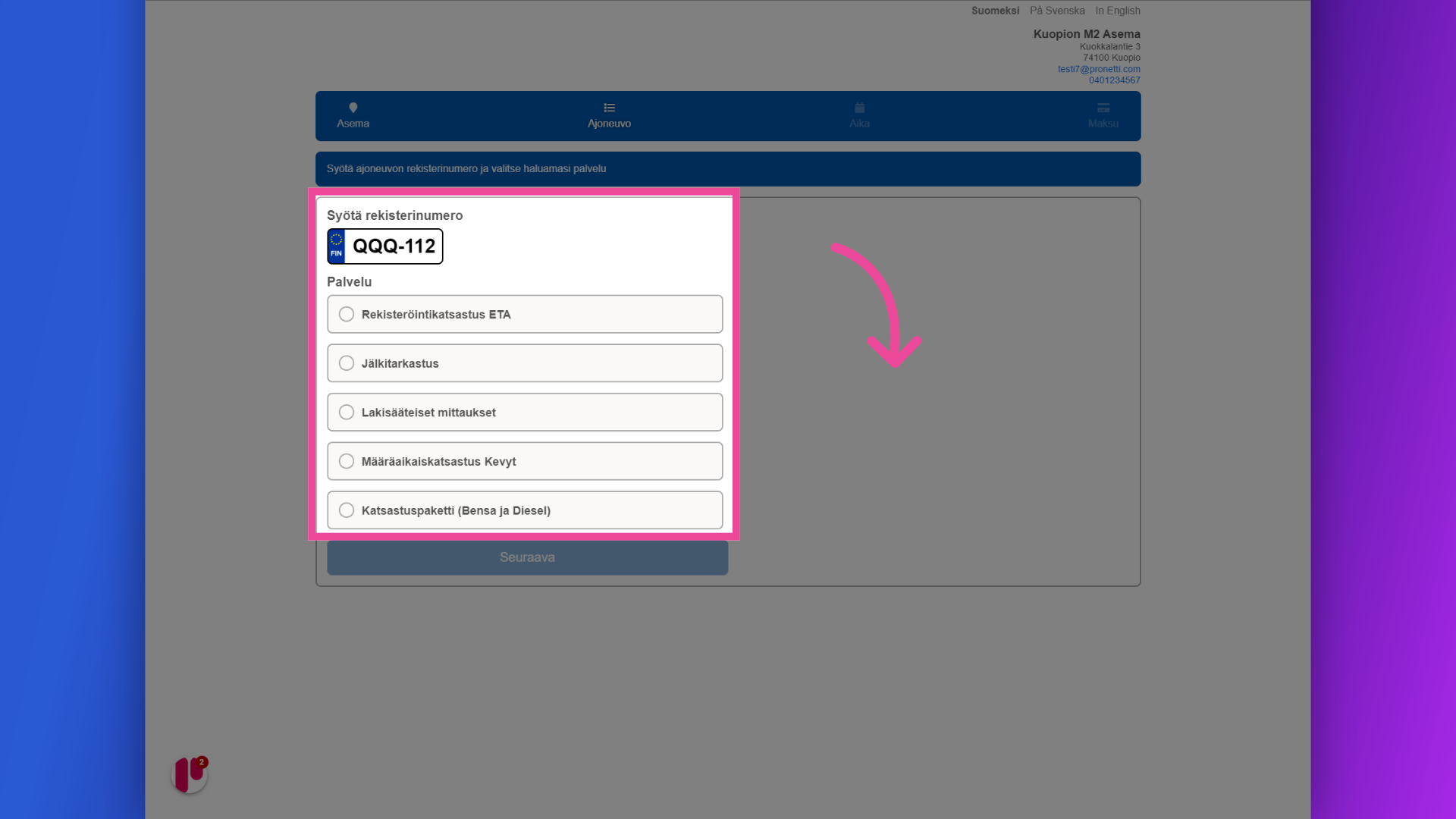The image size is (1456, 819).
Task: Click the Palvelu label
Action: tap(349, 282)
